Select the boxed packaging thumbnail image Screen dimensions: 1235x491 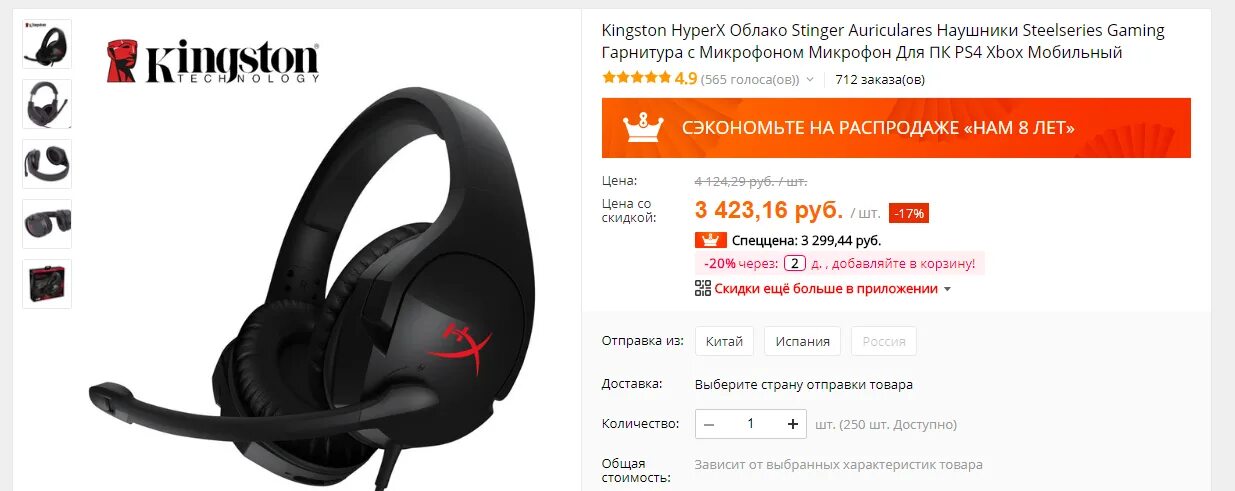click(47, 284)
